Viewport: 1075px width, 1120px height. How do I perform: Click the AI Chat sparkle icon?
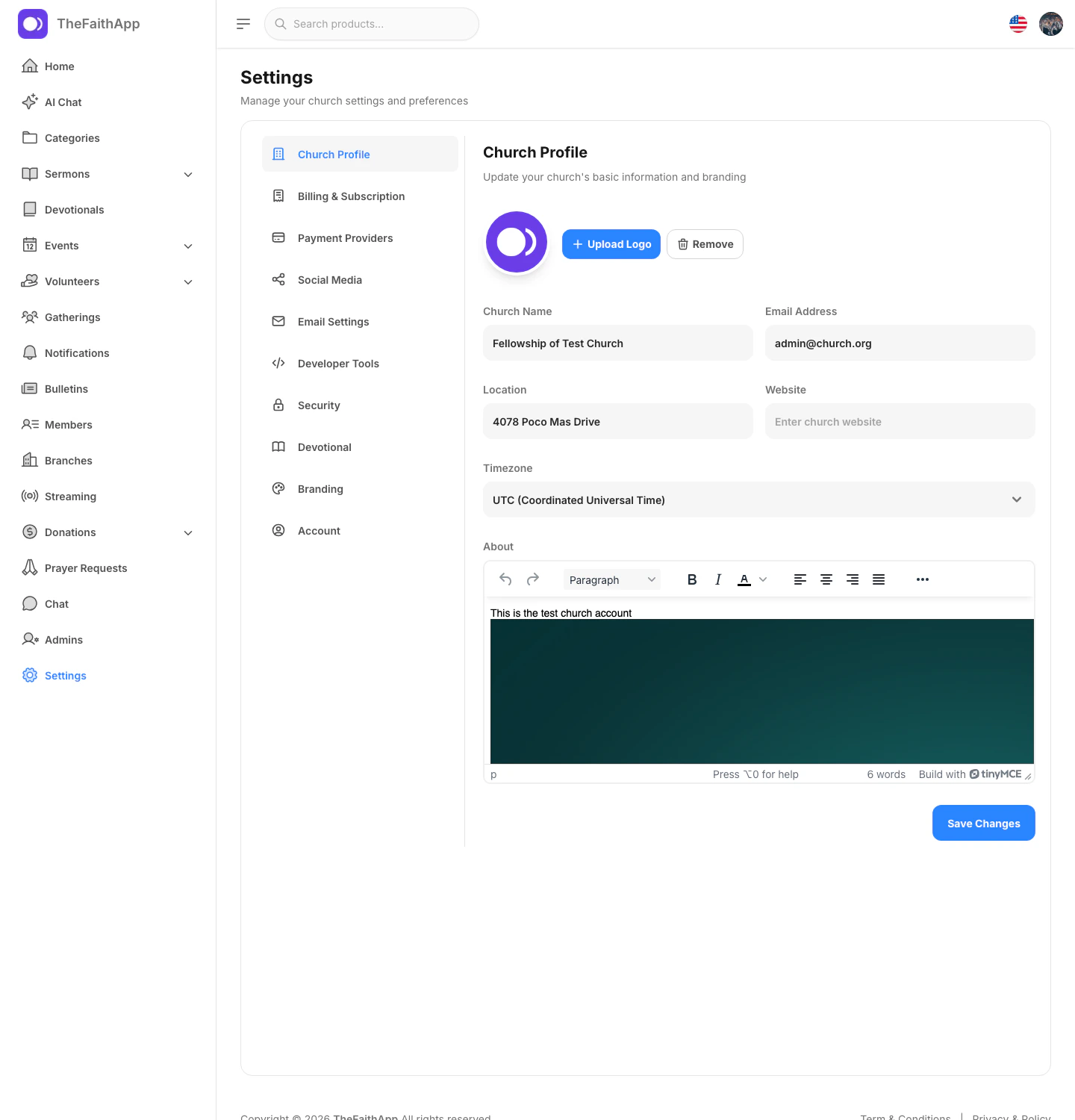(30, 102)
